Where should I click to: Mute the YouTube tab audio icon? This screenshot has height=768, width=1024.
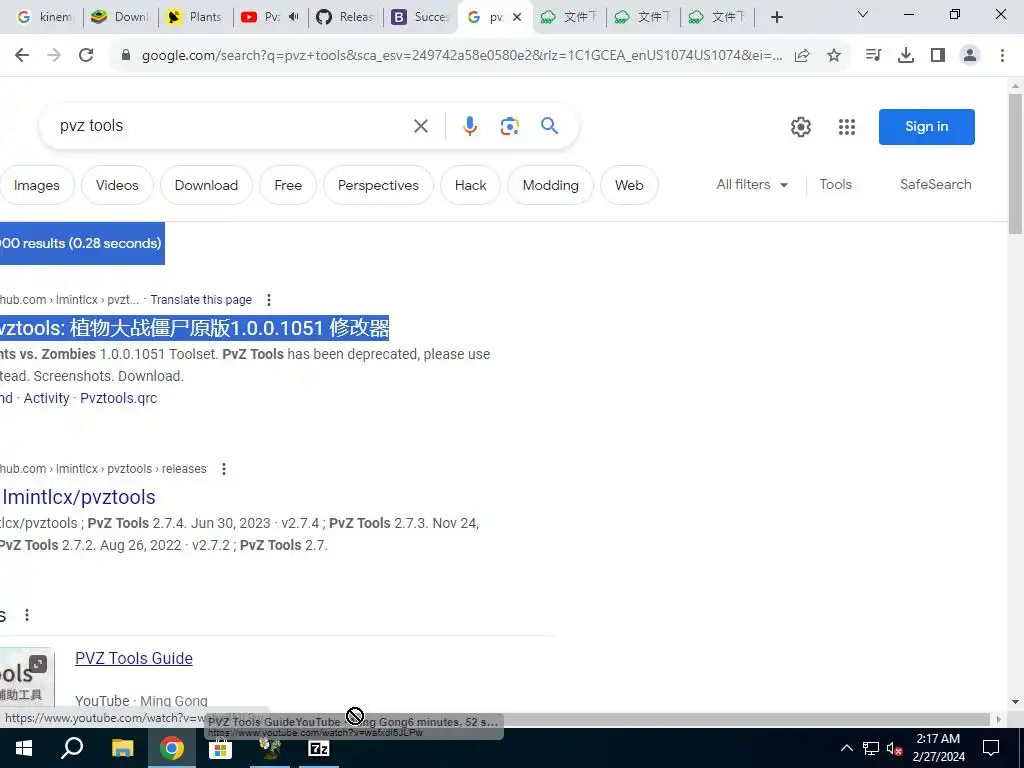[293, 17]
